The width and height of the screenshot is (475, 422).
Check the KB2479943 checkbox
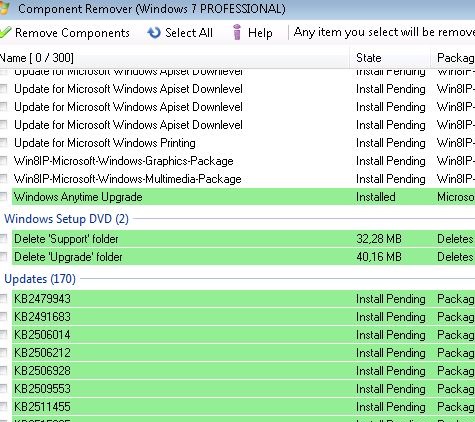[3, 299]
